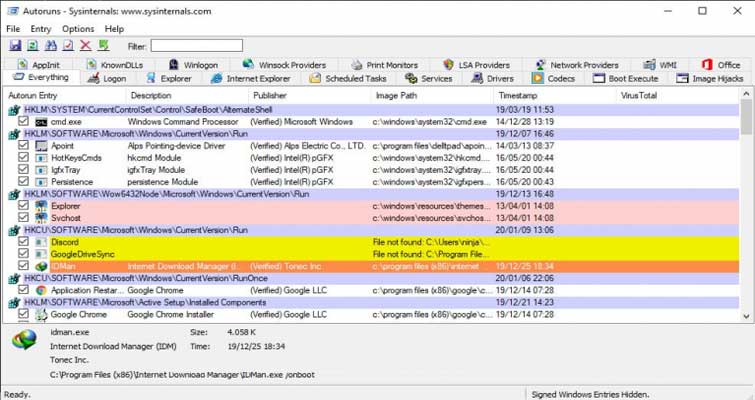Click the green Jump to Entry icon

[104, 46]
